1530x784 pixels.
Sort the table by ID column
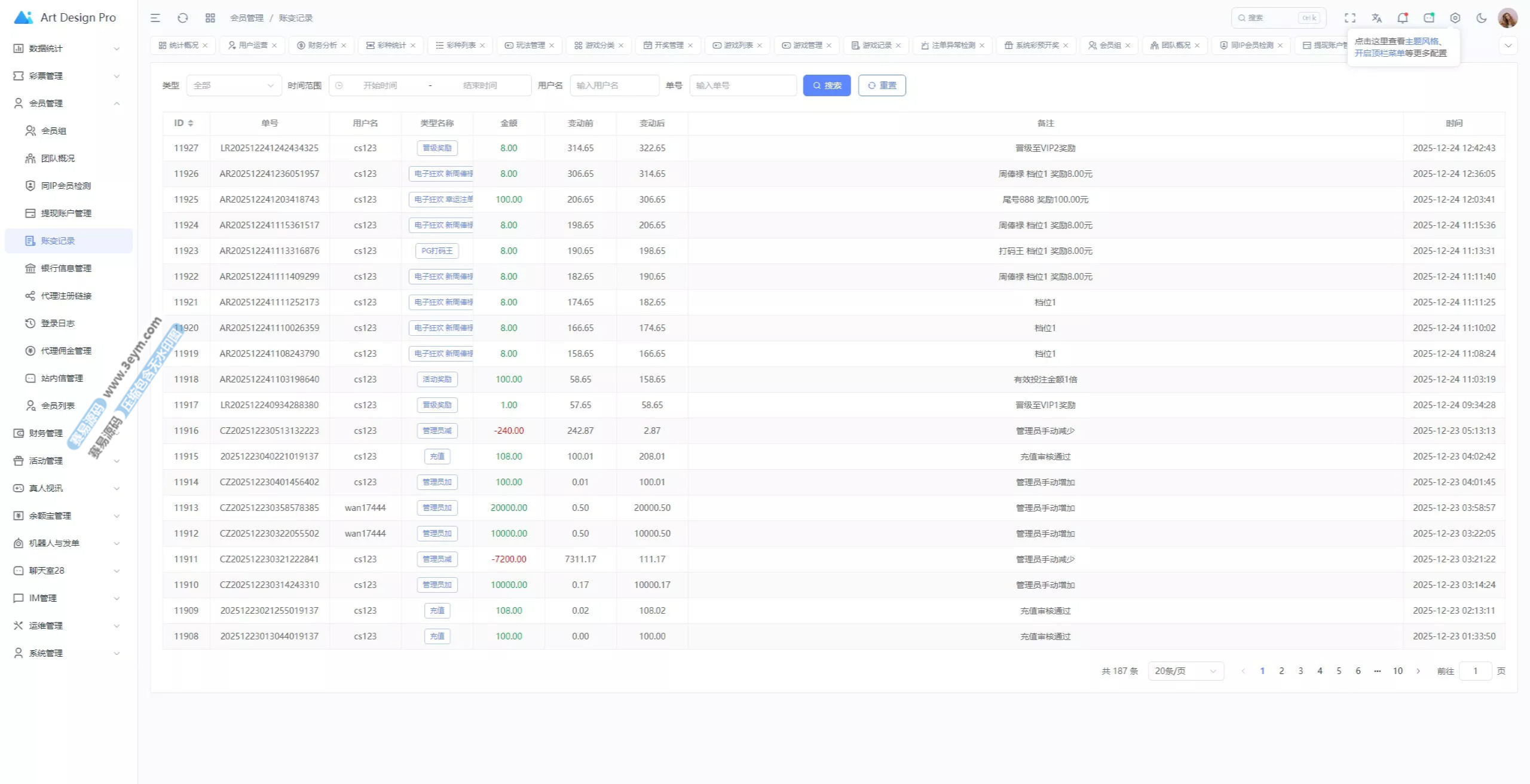pyautogui.click(x=184, y=123)
